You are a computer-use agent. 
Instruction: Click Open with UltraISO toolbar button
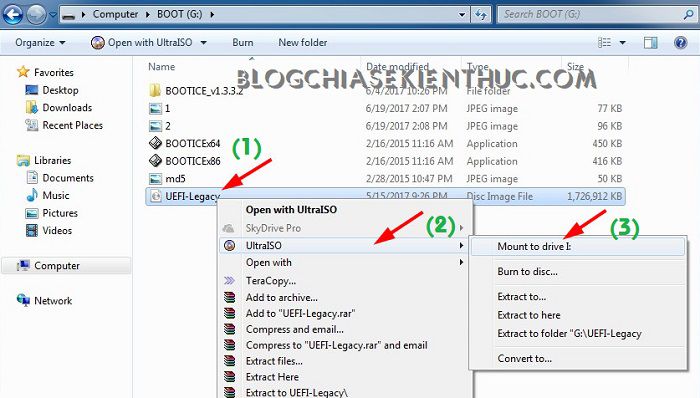142,43
